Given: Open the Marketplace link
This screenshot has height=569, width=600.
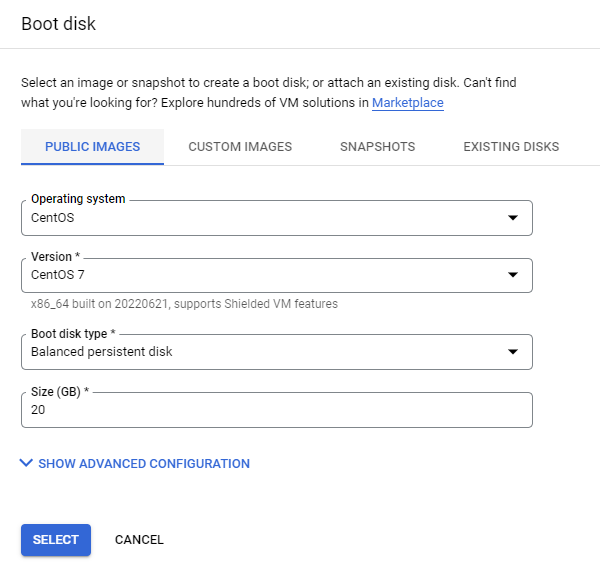Looking at the screenshot, I should point(408,103).
